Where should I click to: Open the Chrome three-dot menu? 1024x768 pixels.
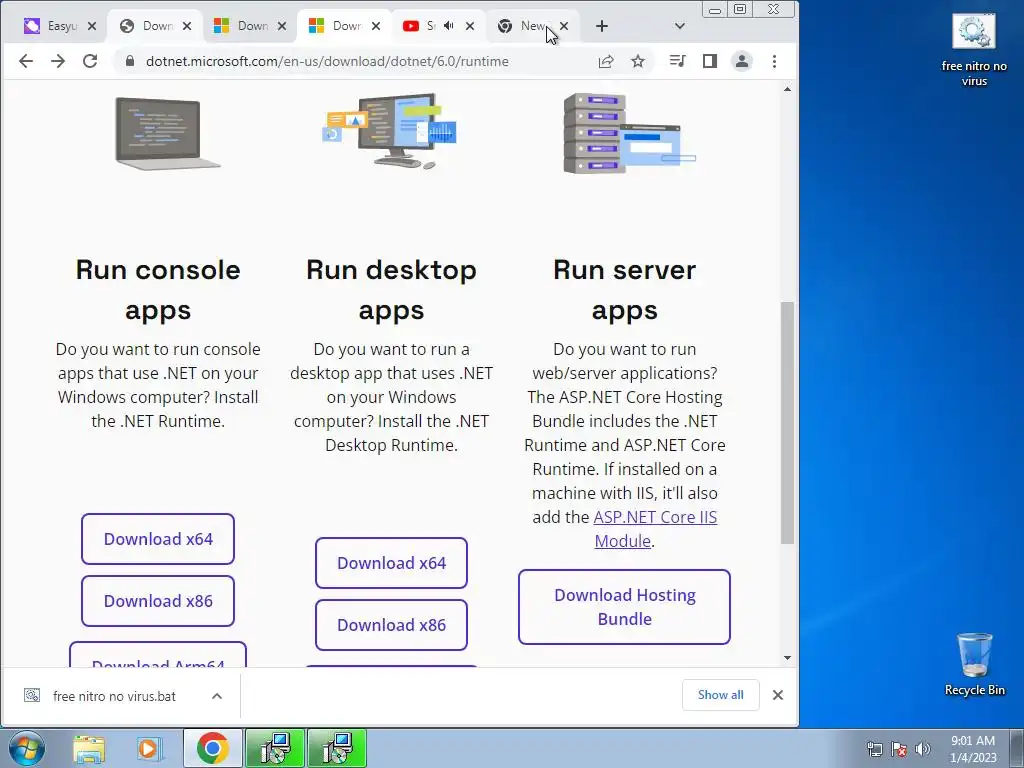[775, 61]
